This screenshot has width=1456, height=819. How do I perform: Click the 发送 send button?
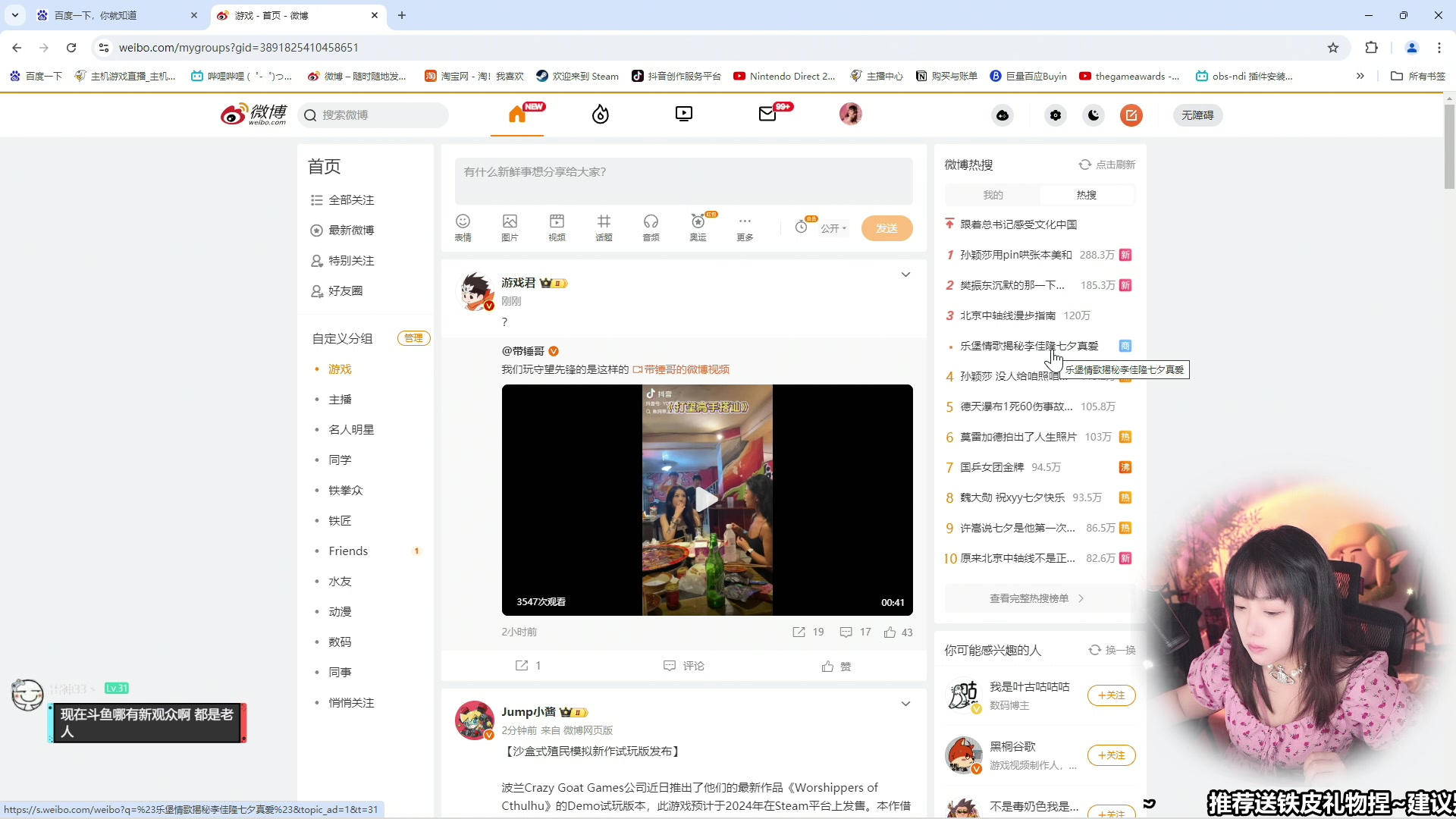coord(887,228)
